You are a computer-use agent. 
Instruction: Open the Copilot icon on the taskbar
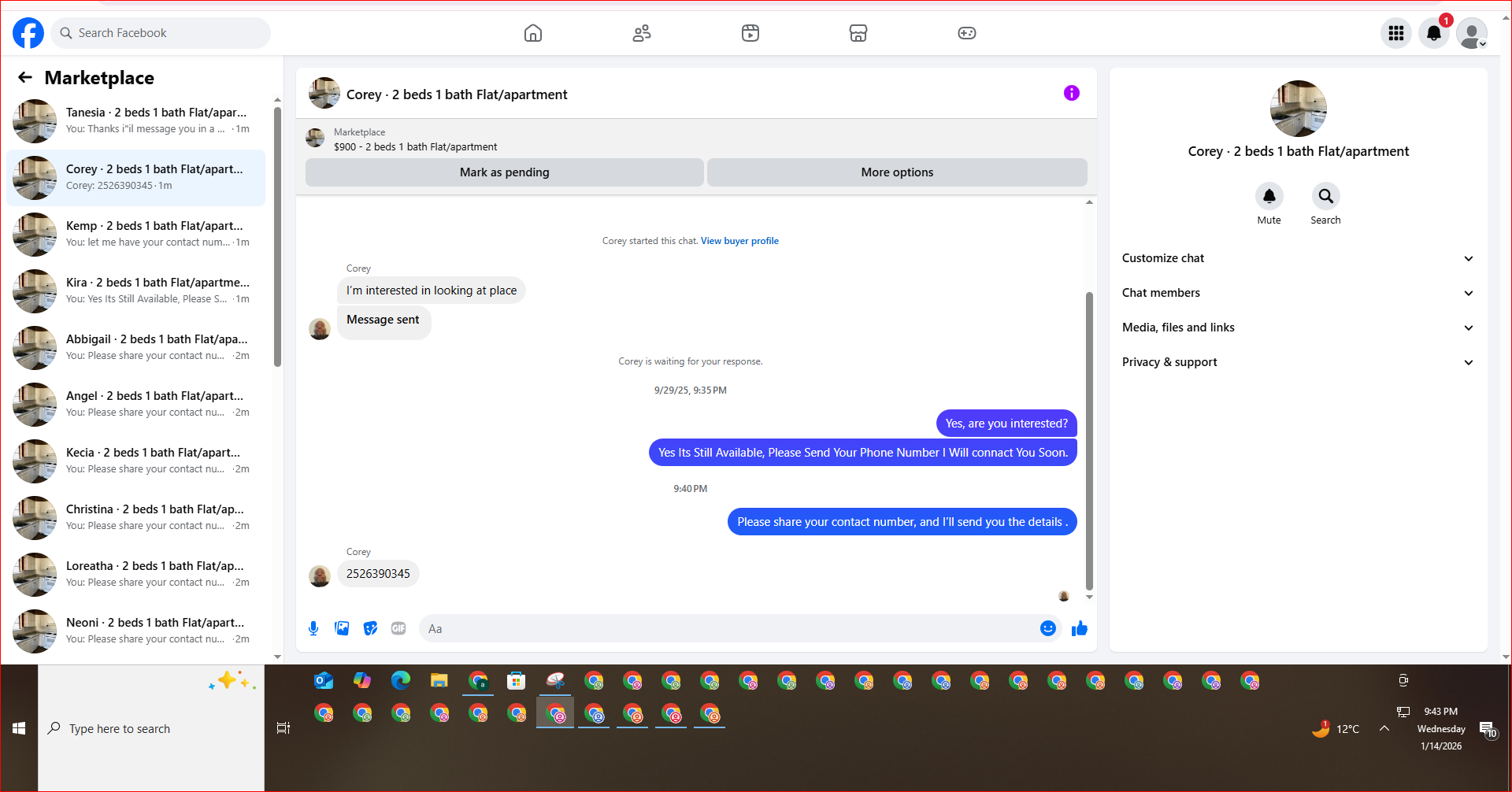pyautogui.click(x=362, y=681)
